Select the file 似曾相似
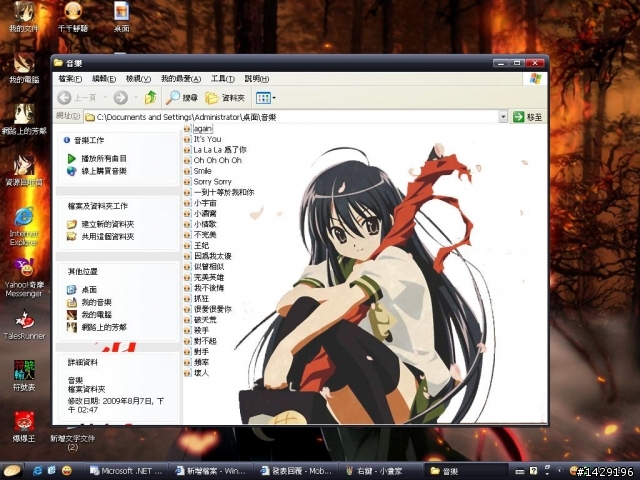Screen dimensions: 640x480 pyautogui.click(x=209, y=267)
